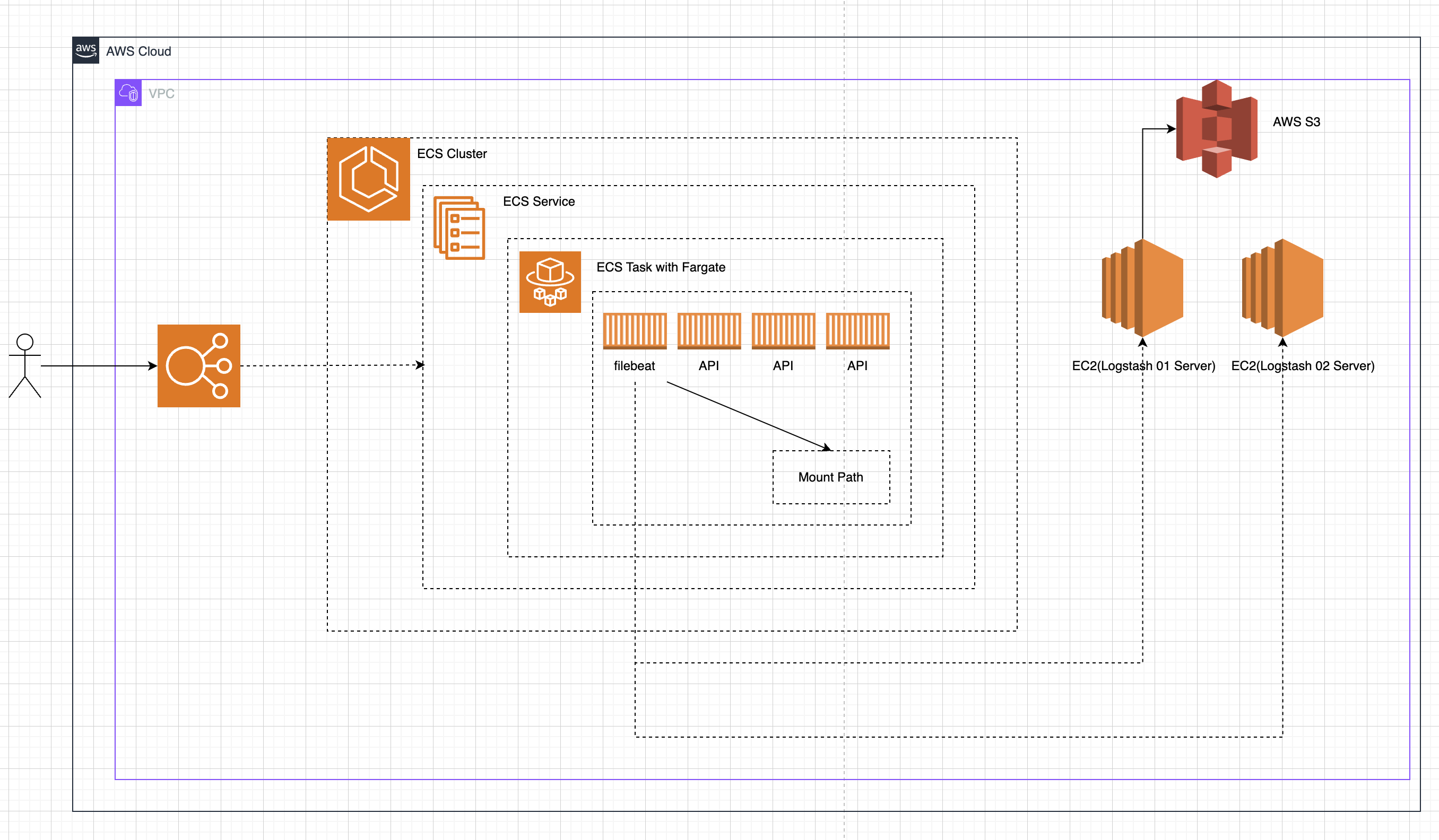Image resolution: width=1439 pixels, height=840 pixels.
Task: Click the user actor figure
Action: pos(24,365)
